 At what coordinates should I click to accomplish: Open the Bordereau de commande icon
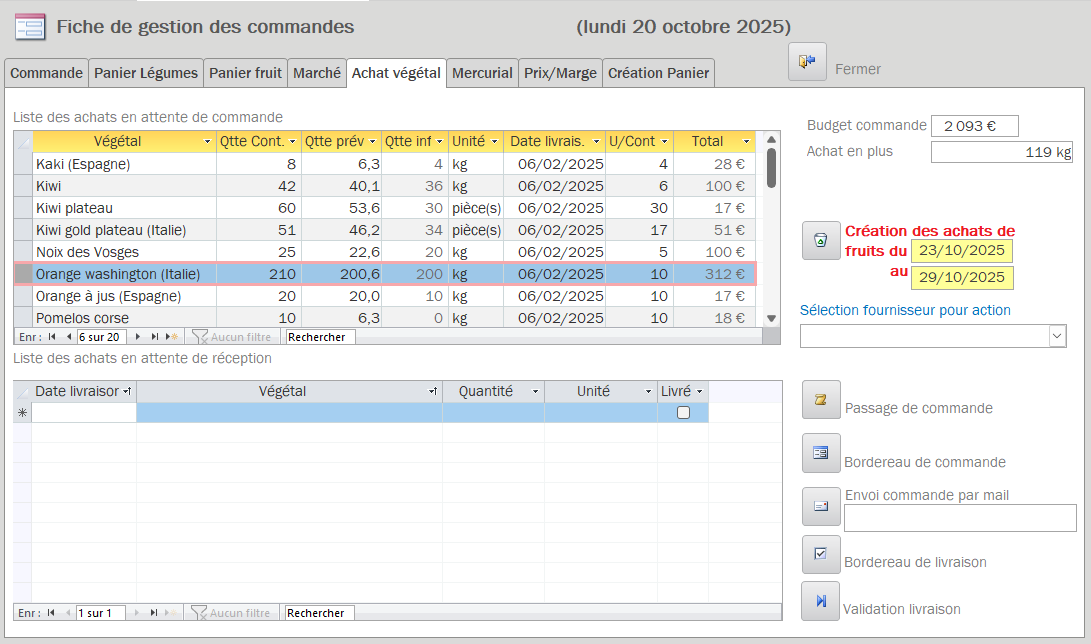(821, 453)
